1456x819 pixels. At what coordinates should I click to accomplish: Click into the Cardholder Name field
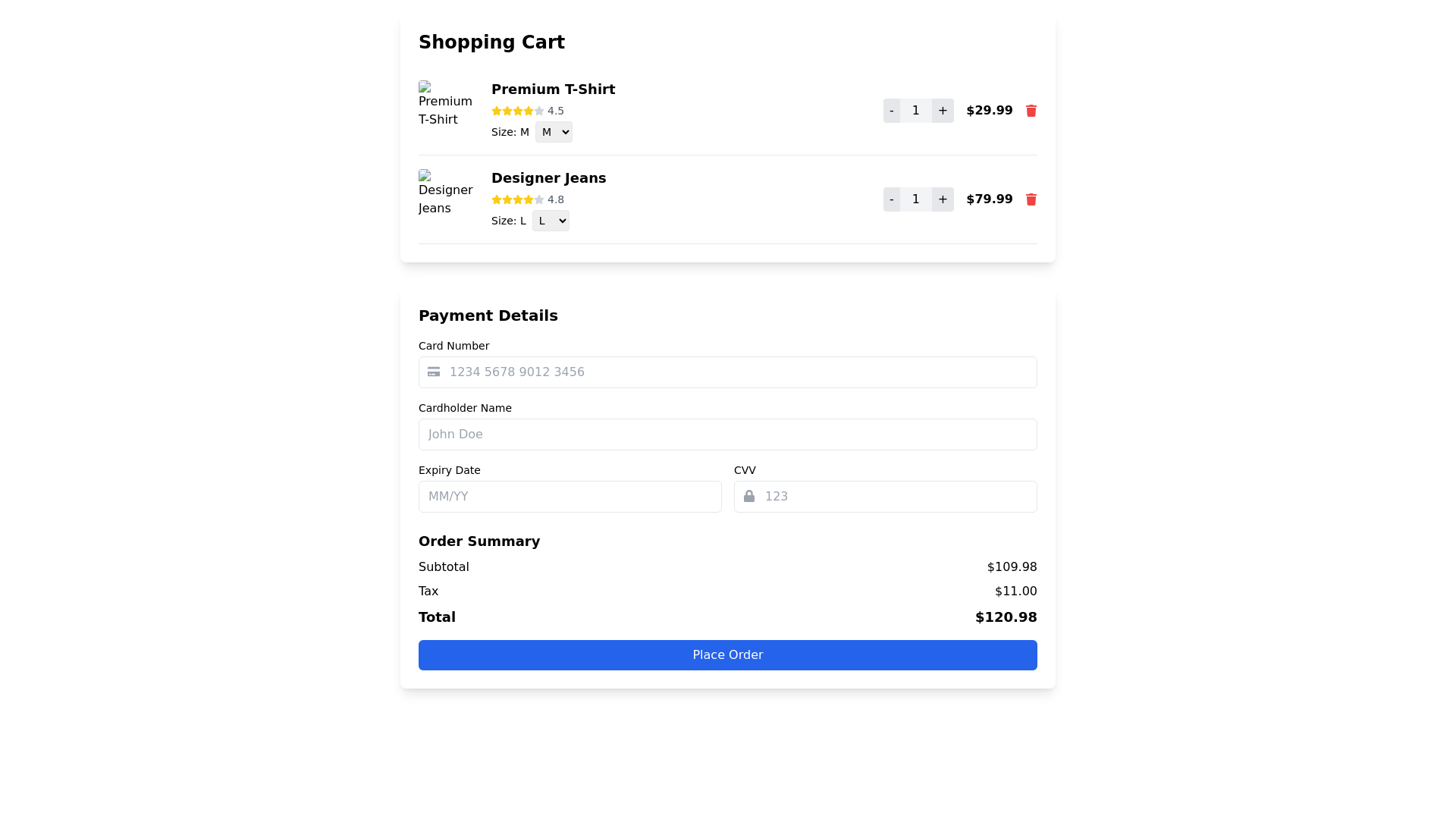coord(727,435)
